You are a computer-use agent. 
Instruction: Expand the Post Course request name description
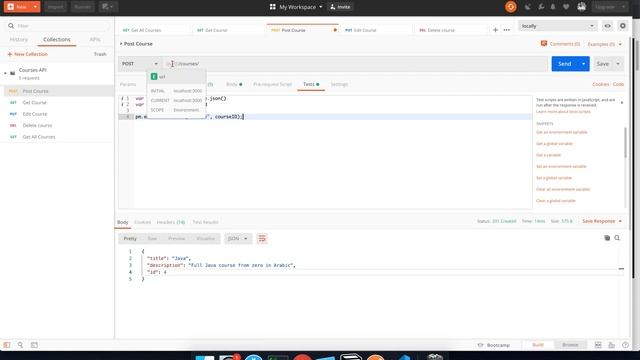point(121,44)
